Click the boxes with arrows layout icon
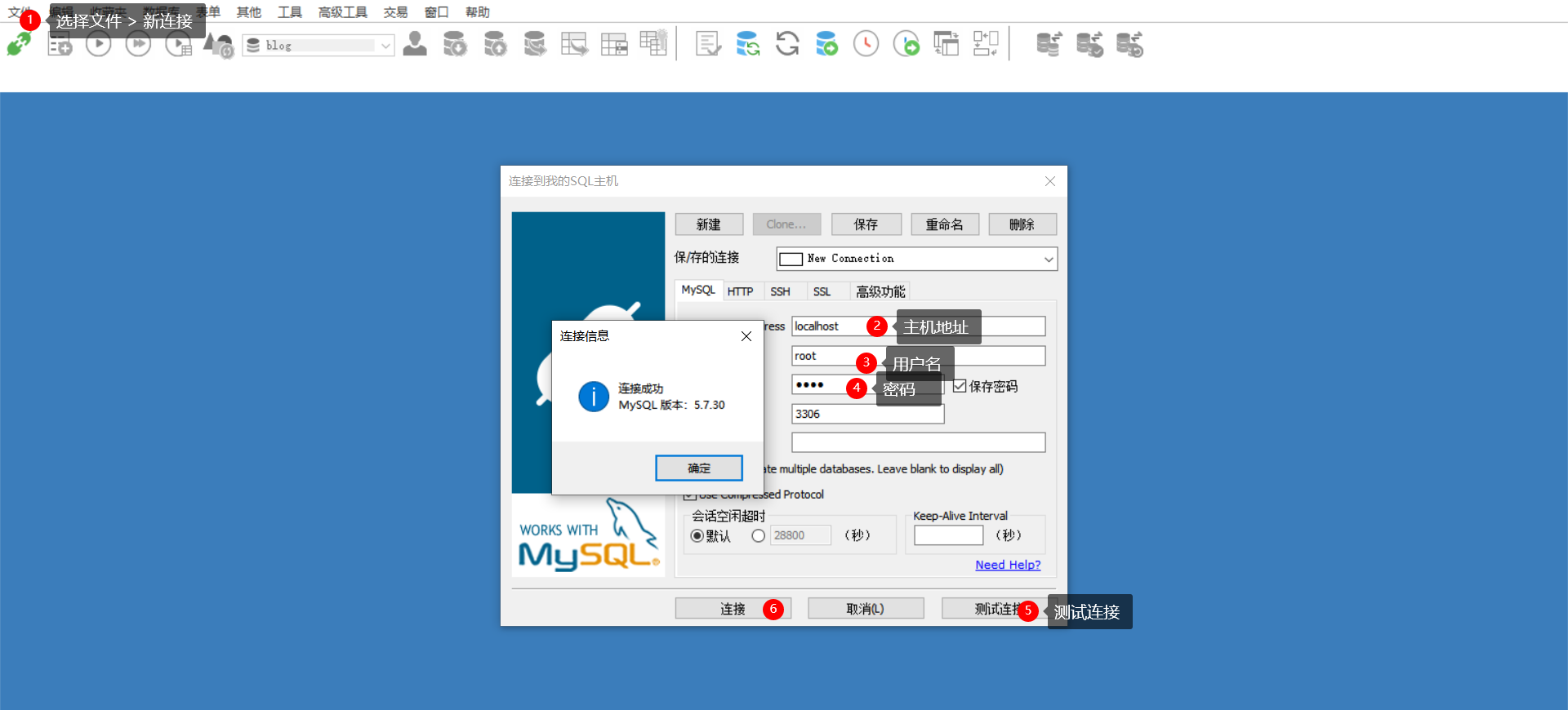The image size is (1568, 710). 986,43
